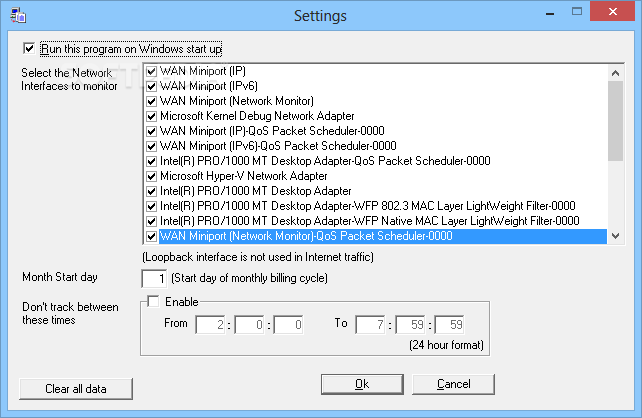642x418 pixels.
Task: Minimize the Settings window
Action: (550, 12)
